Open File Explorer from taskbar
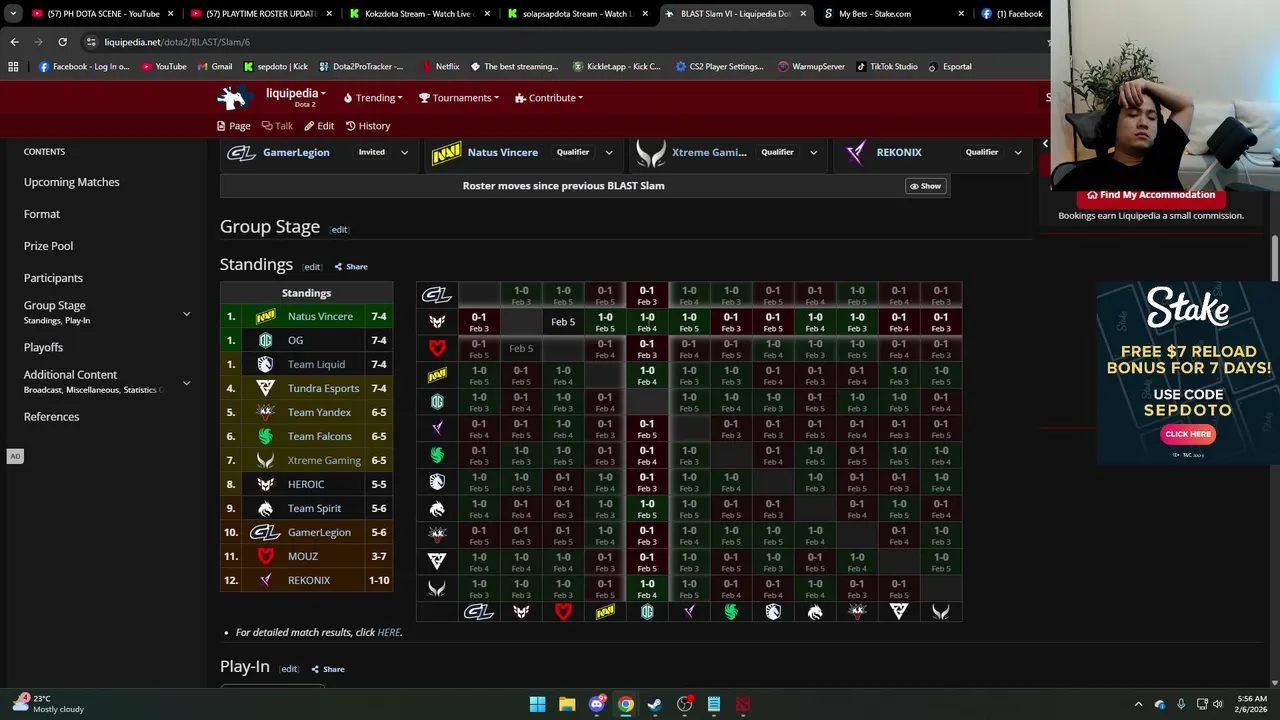Image resolution: width=1280 pixels, height=720 pixels. 567,704
